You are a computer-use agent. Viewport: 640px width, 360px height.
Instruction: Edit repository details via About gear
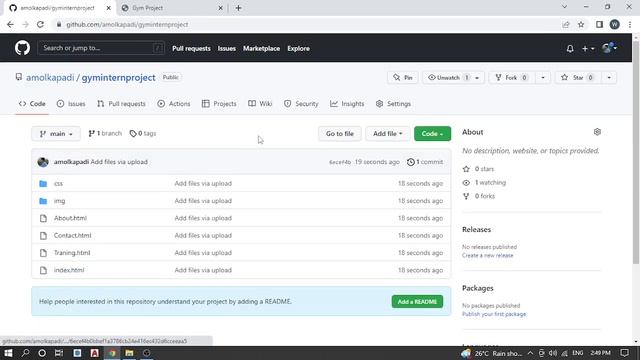point(597,132)
